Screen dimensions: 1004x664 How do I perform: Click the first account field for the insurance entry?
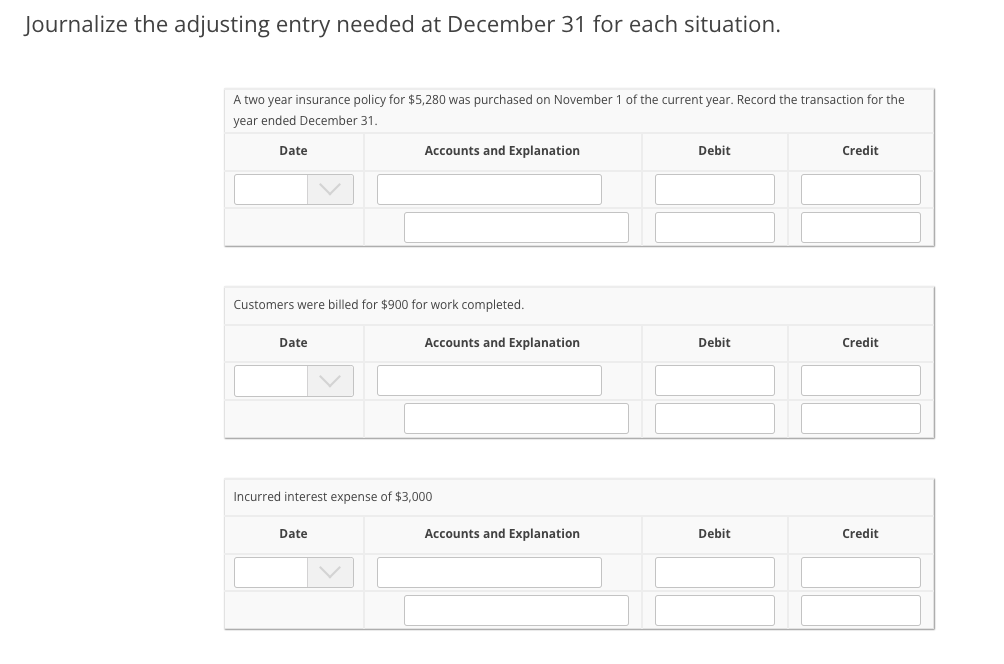[x=488, y=189]
